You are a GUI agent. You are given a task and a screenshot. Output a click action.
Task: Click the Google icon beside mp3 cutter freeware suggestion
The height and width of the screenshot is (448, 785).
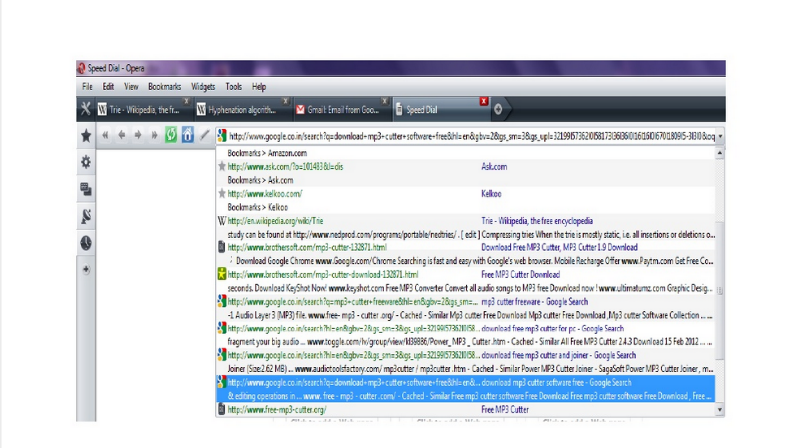[x=222, y=301]
